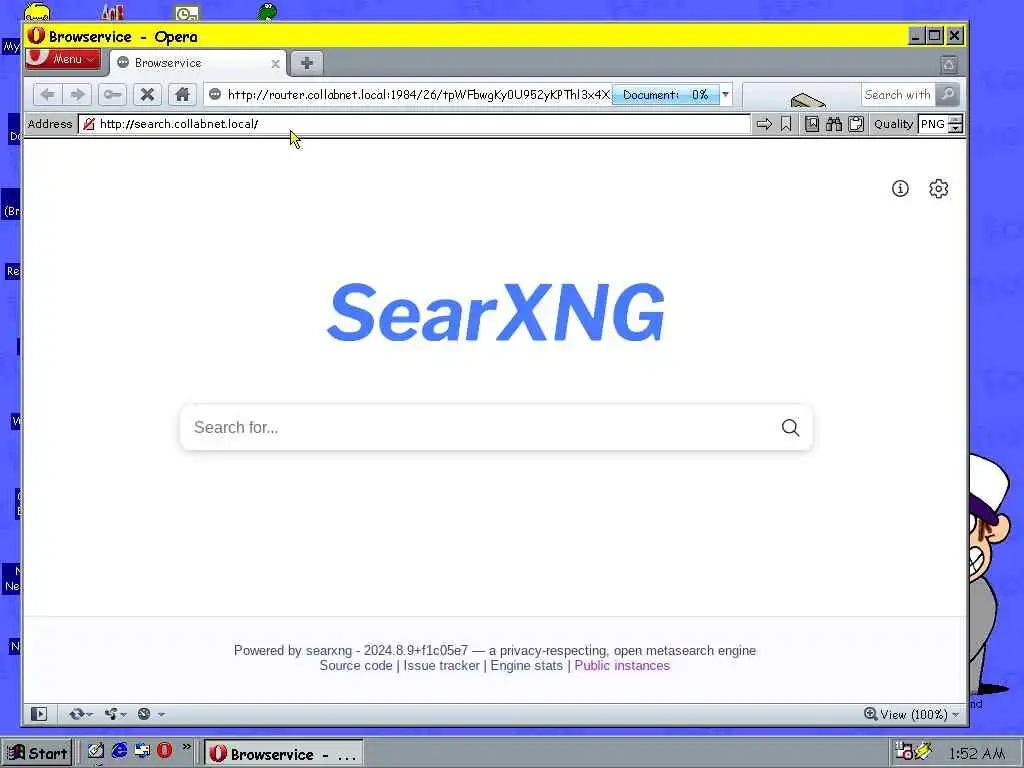Screen dimensions: 1024x768
Task: Go to the home page icon
Action: [182, 95]
